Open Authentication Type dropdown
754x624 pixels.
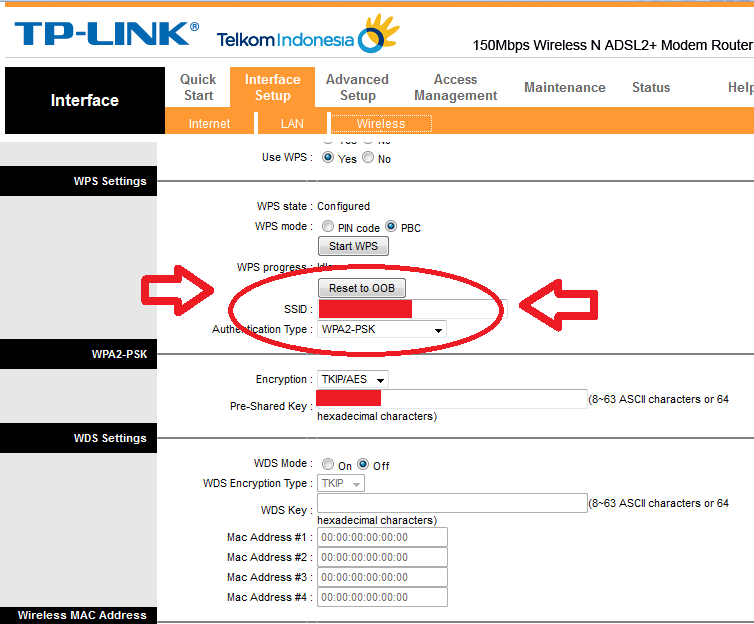382,329
